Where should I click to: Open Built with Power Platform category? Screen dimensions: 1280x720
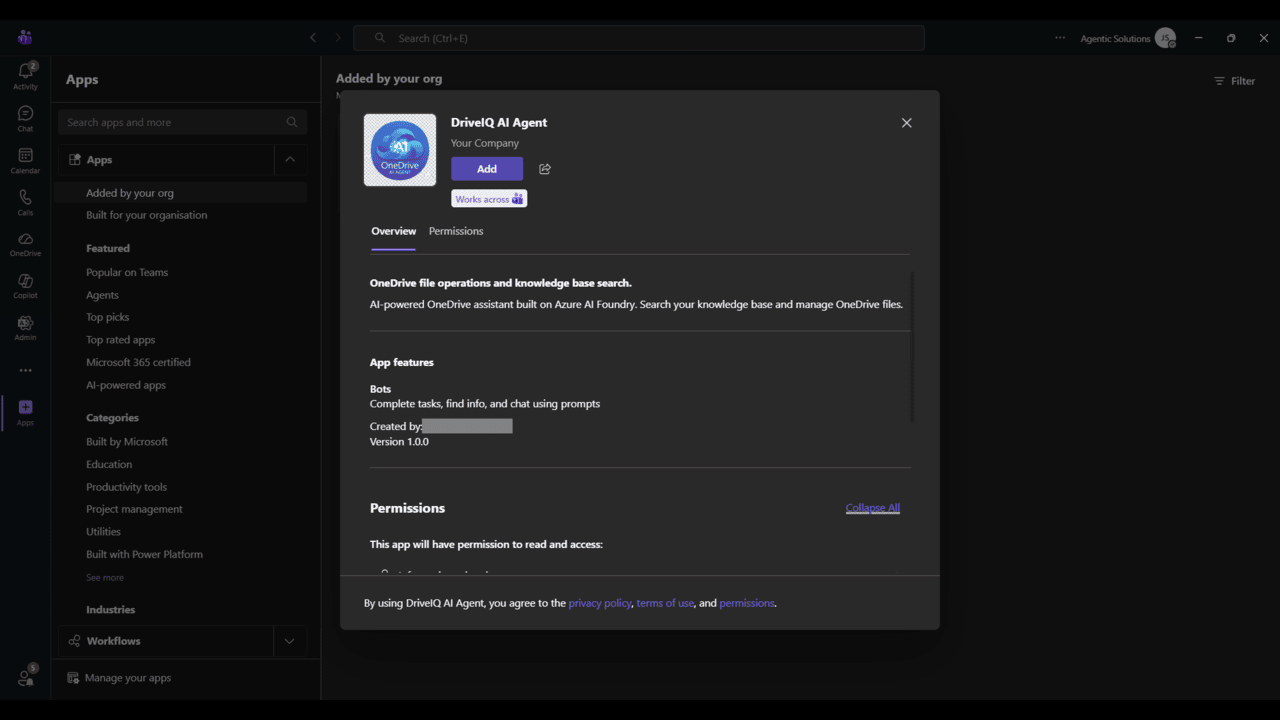pyautogui.click(x=144, y=554)
